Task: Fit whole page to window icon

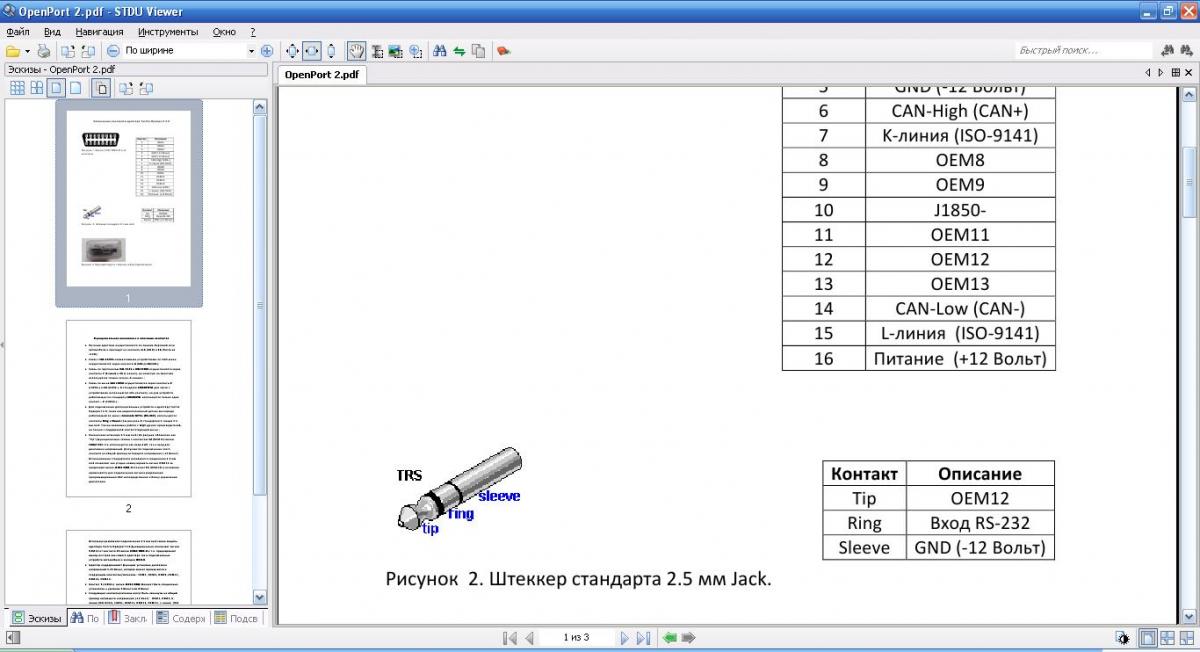Action: coord(292,51)
